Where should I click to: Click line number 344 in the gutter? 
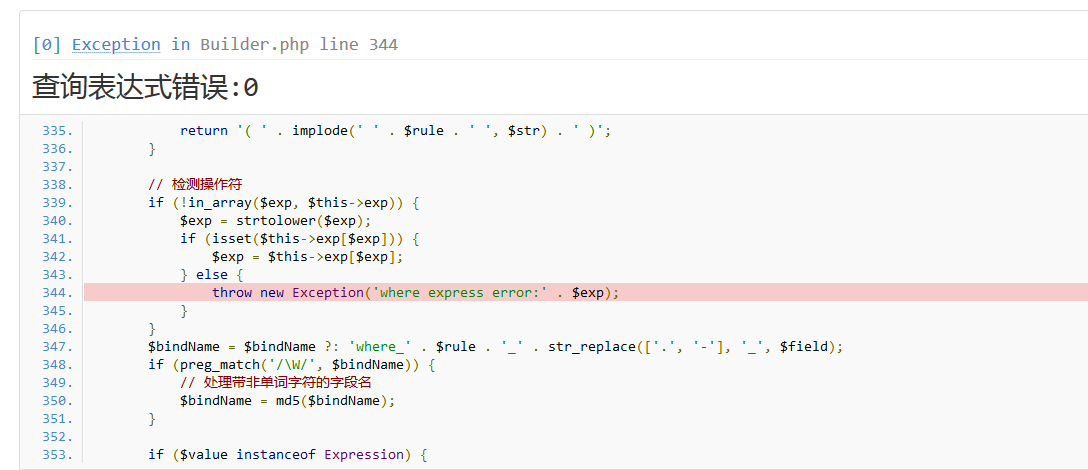[x=58, y=292]
